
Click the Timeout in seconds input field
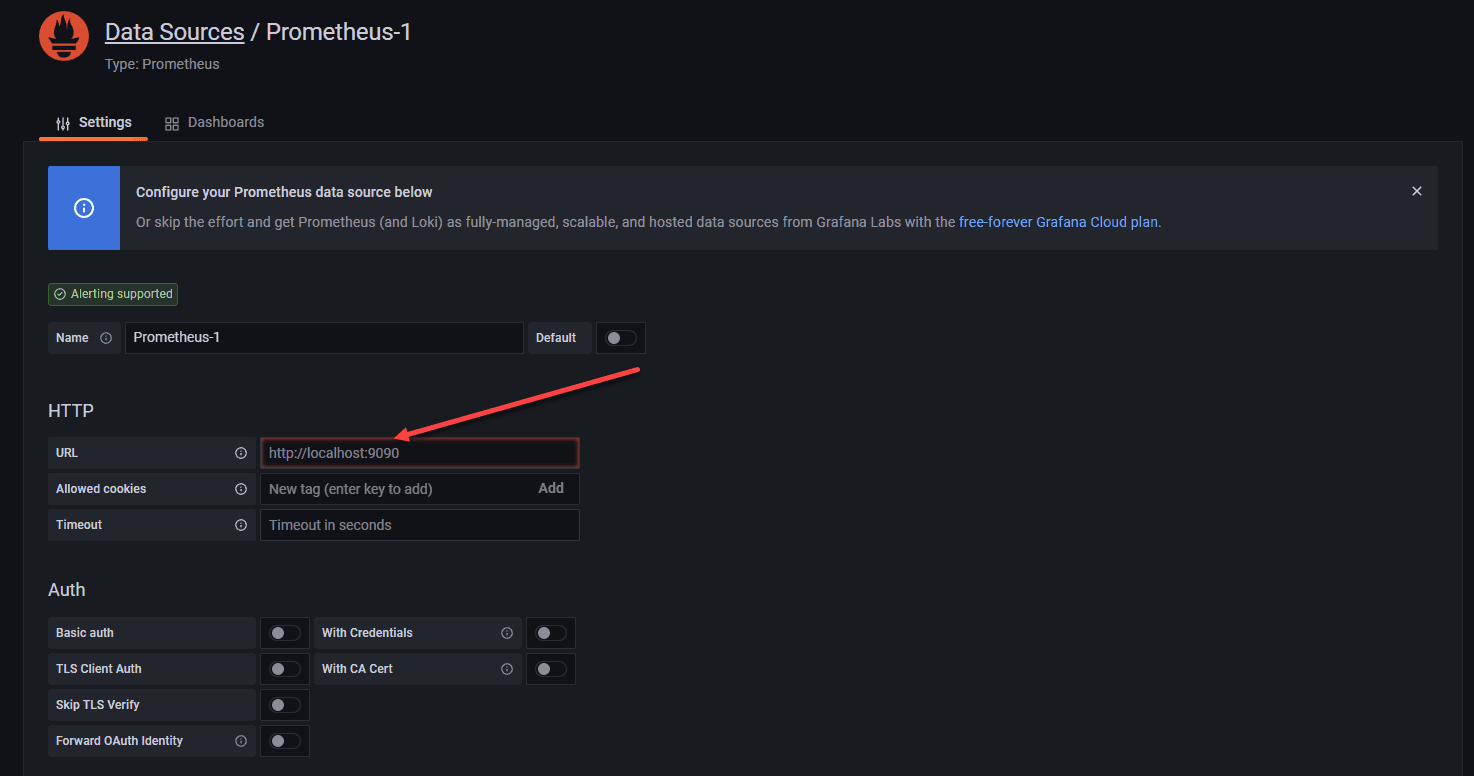[x=420, y=525]
